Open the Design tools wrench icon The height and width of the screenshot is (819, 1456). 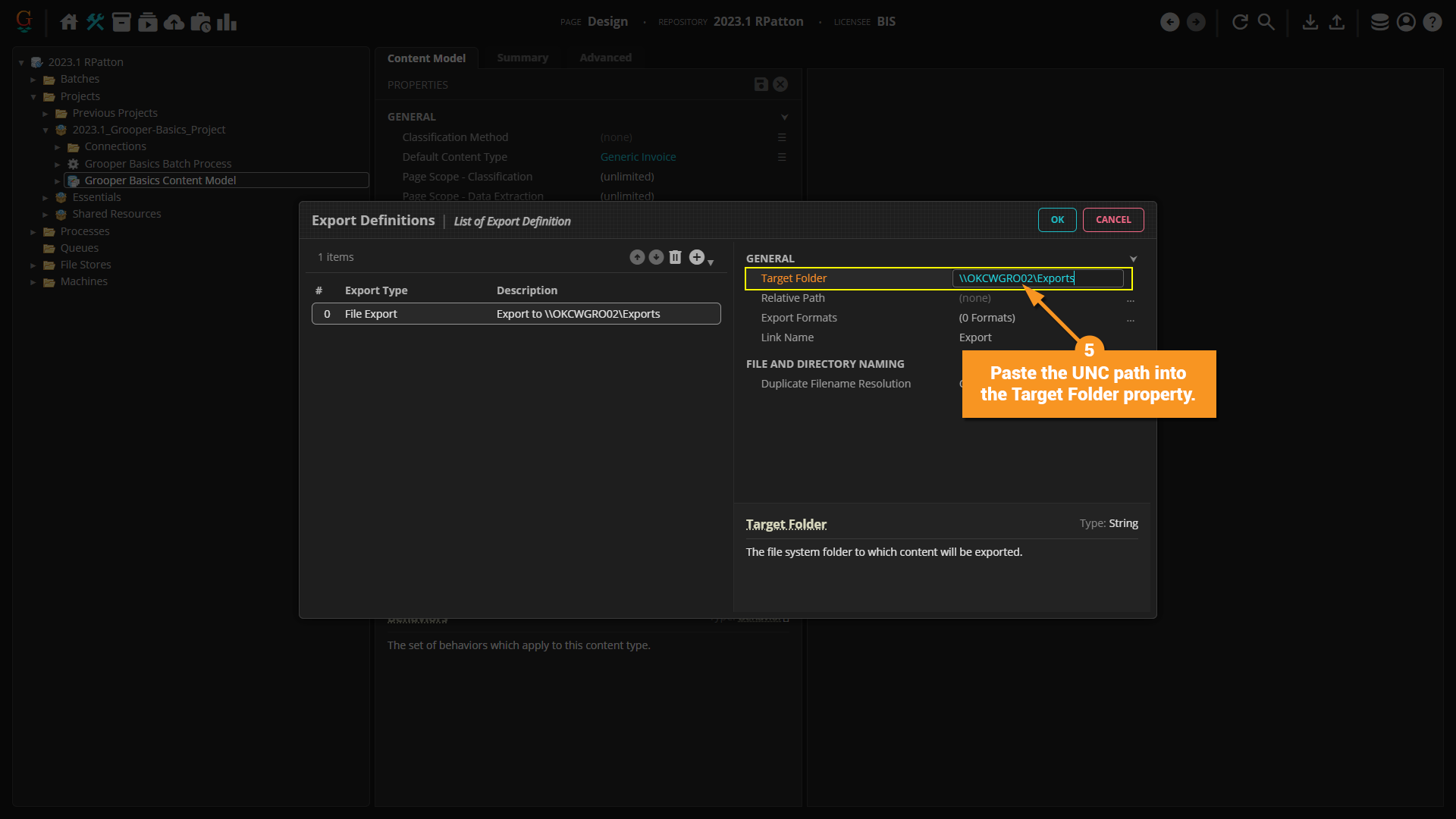click(96, 22)
